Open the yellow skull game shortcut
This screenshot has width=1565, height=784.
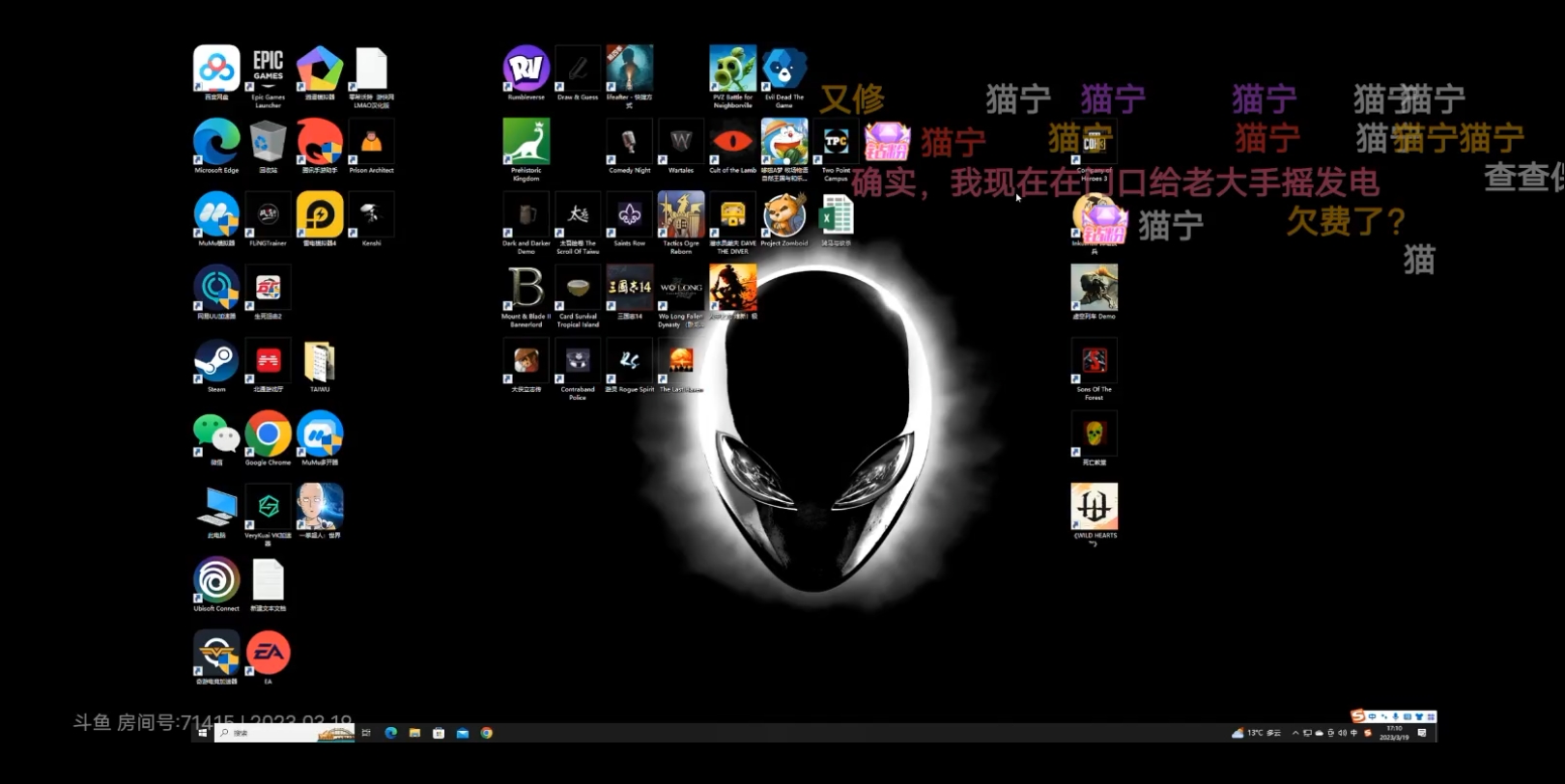(1094, 438)
